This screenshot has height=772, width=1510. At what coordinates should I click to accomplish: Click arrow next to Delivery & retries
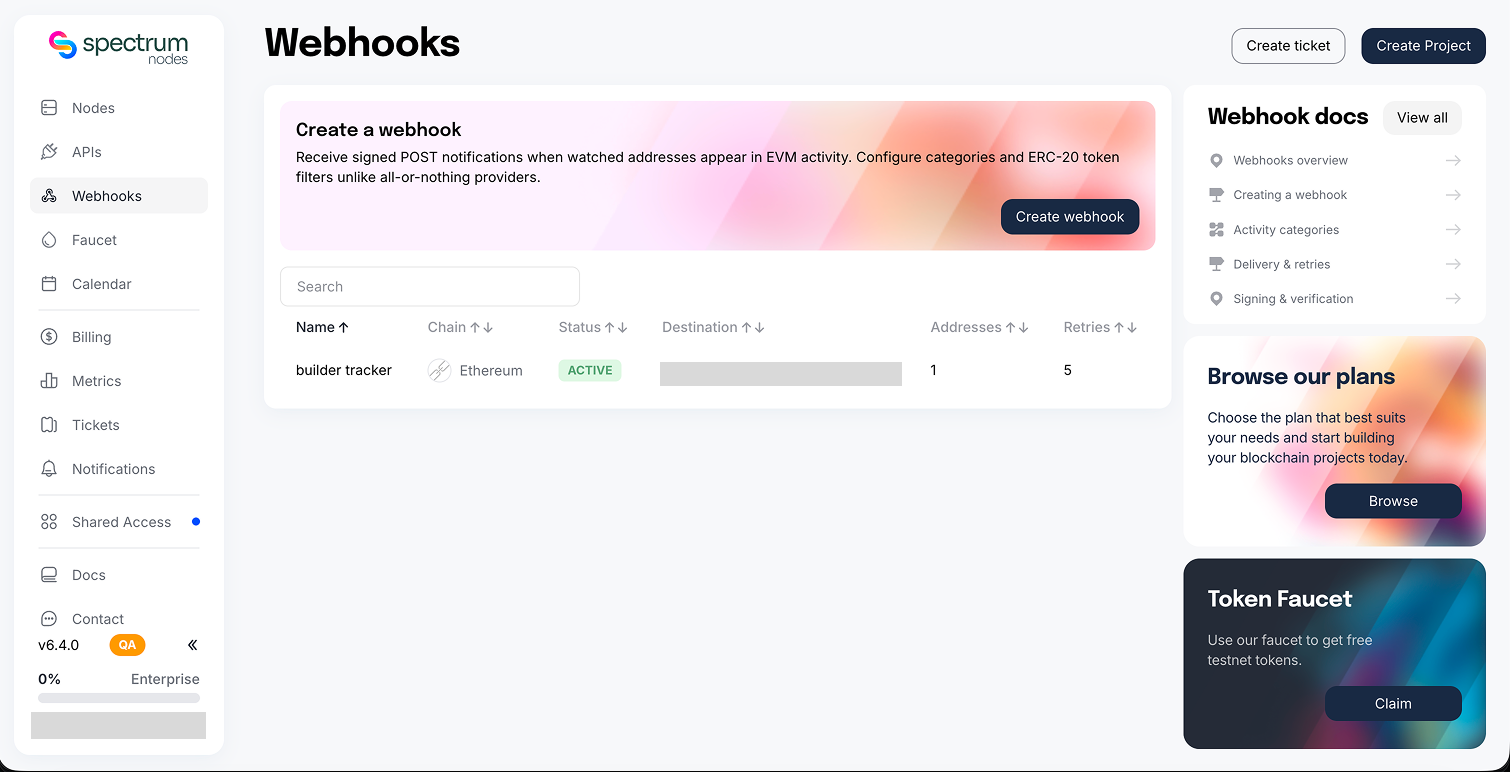[1453, 264]
